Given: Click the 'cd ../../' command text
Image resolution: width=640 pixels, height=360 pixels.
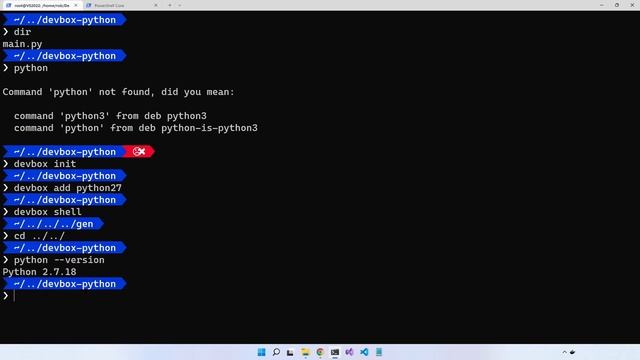Looking at the screenshot, I should (39, 236).
